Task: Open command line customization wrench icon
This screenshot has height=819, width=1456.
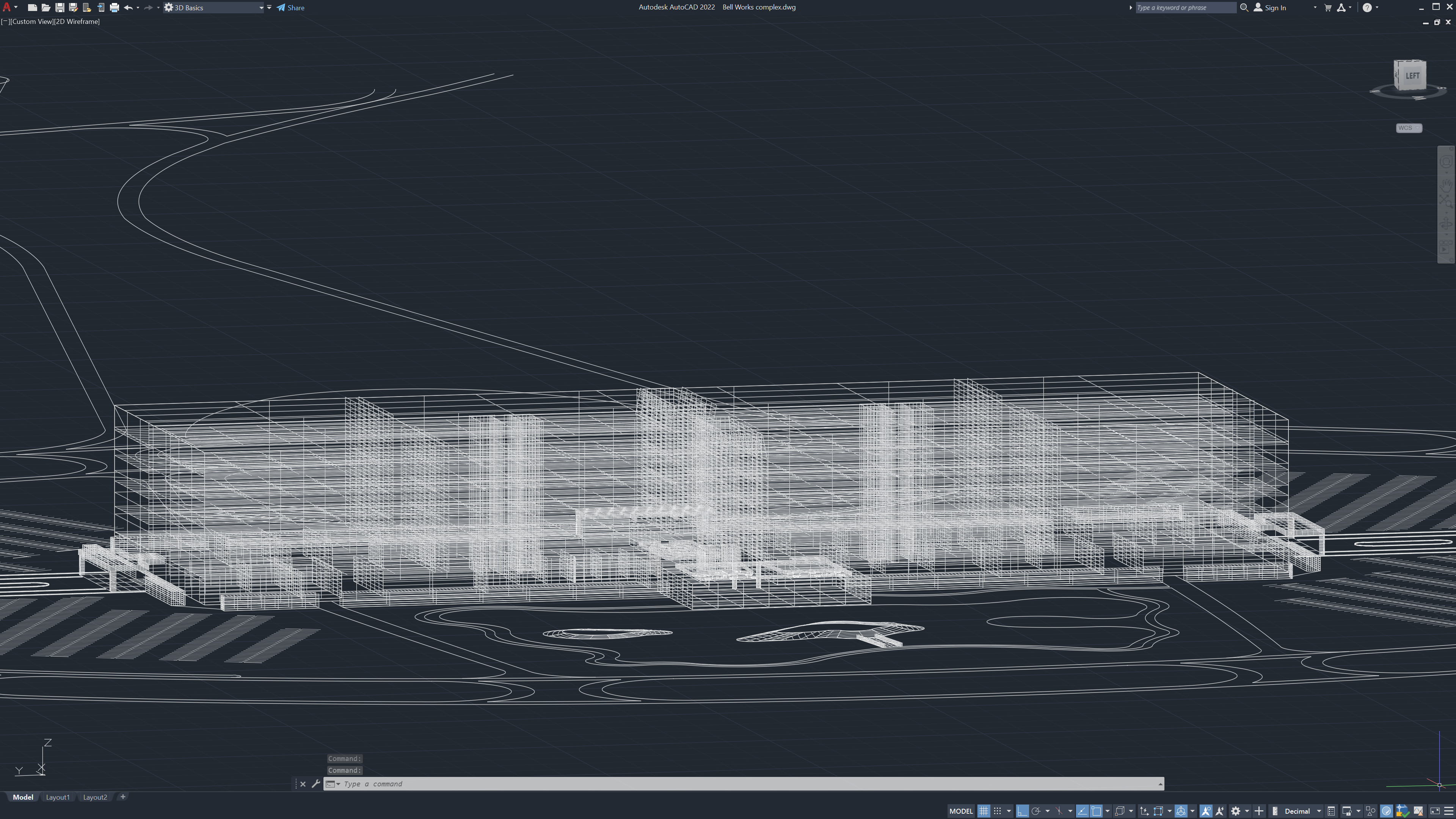Action: 316,783
